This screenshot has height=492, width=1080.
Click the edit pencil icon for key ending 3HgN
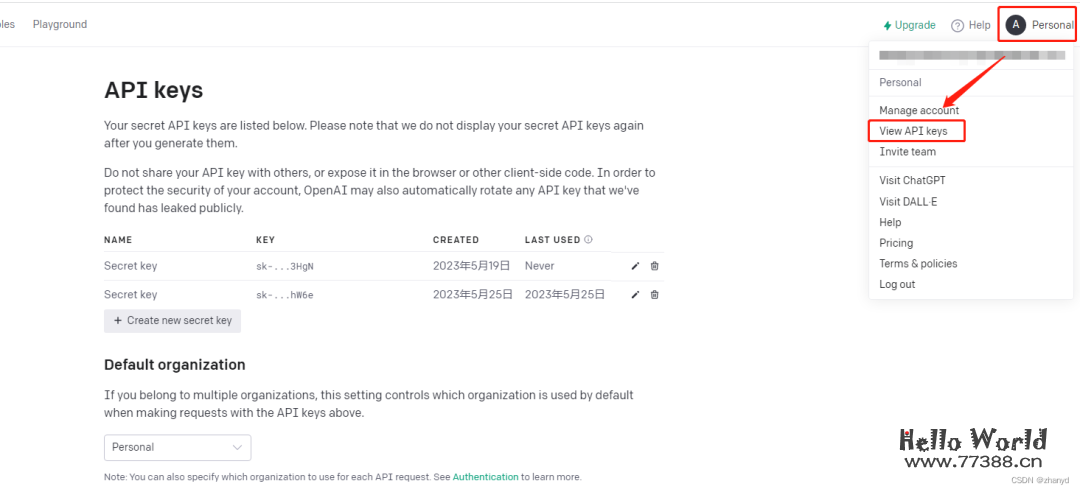click(x=635, y=266)
